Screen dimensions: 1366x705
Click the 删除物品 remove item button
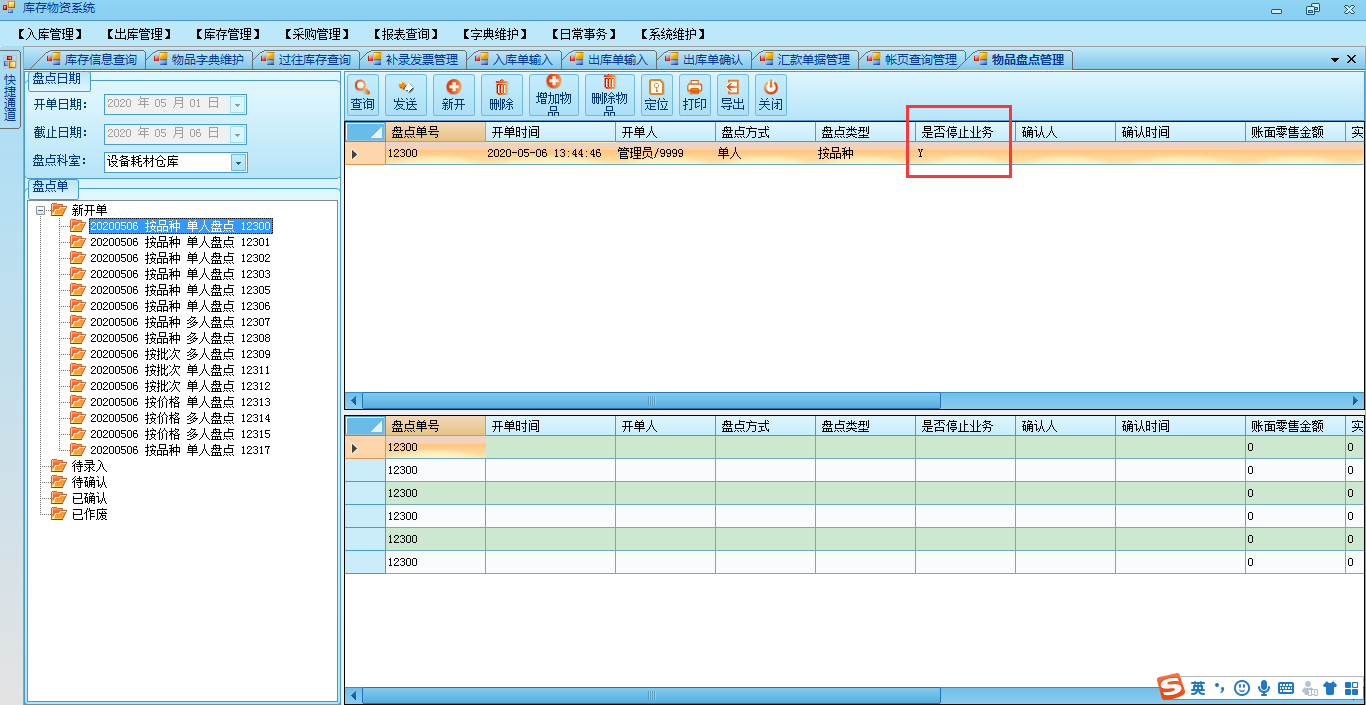click(x=609, y=95)
